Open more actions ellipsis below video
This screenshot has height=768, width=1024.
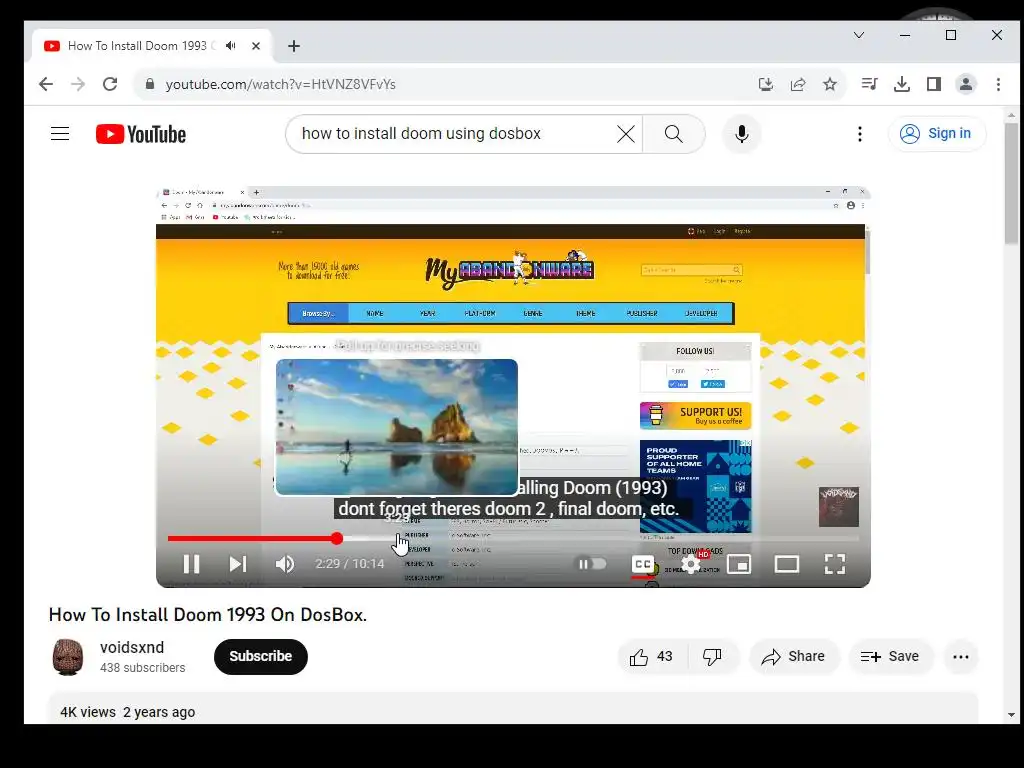(961, 657)
